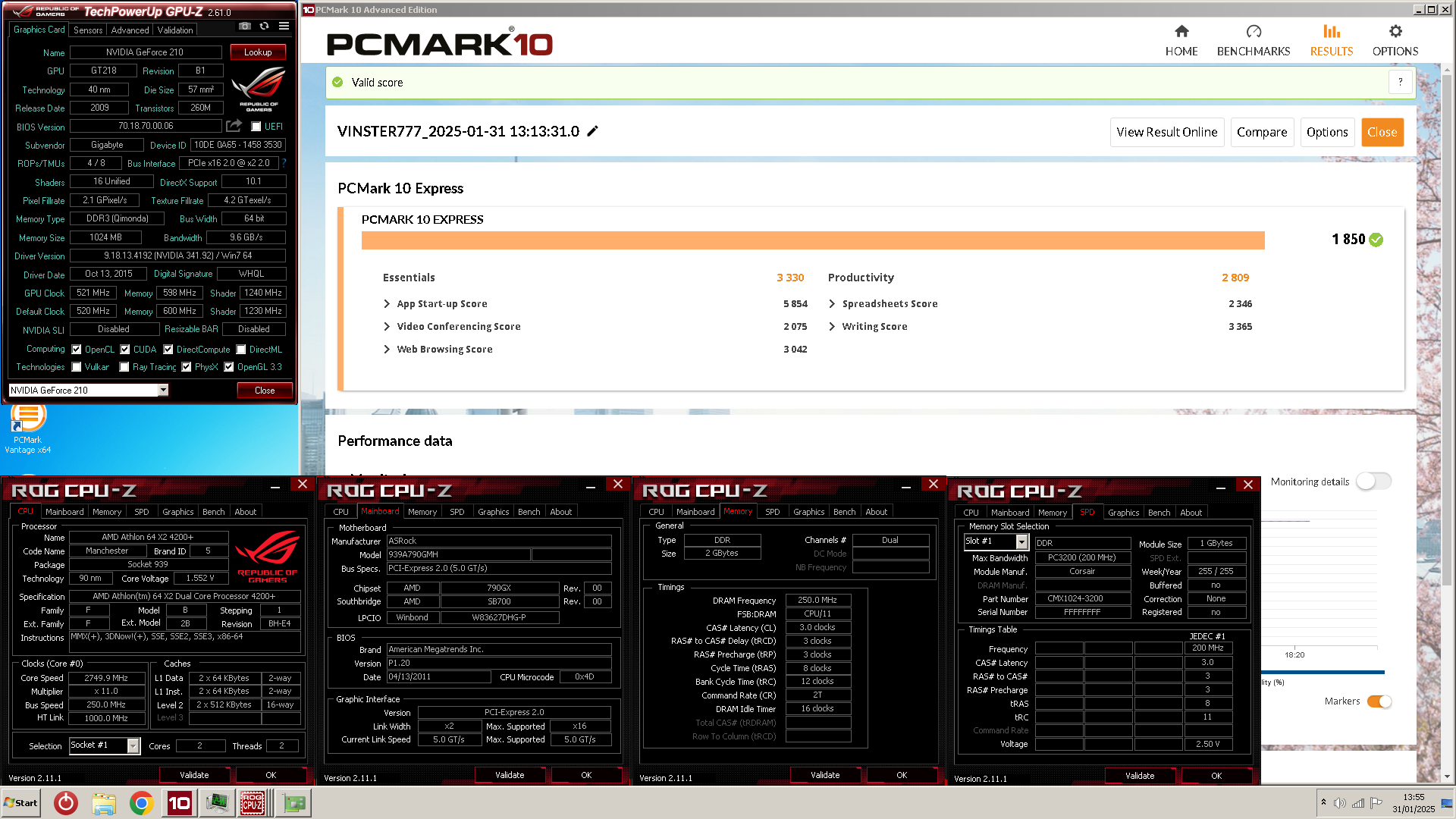The height and width of the screenshot is (819, 1456).
Task: Open Bench tab in first CPU-Z window
Action: coord(214,512)
